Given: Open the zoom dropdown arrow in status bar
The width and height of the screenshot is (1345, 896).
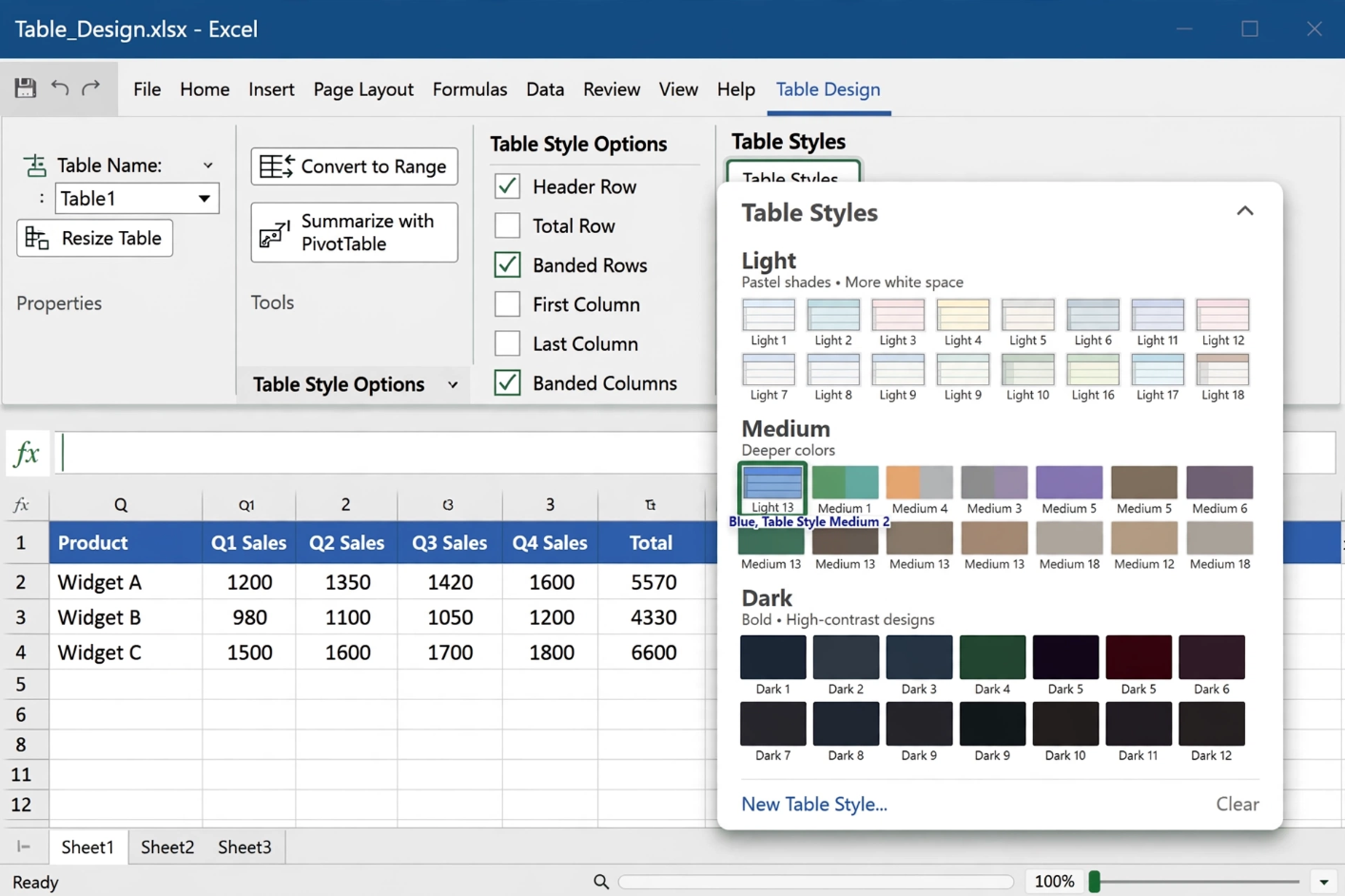Looking at the screenshot, I should click(1324, 882).
